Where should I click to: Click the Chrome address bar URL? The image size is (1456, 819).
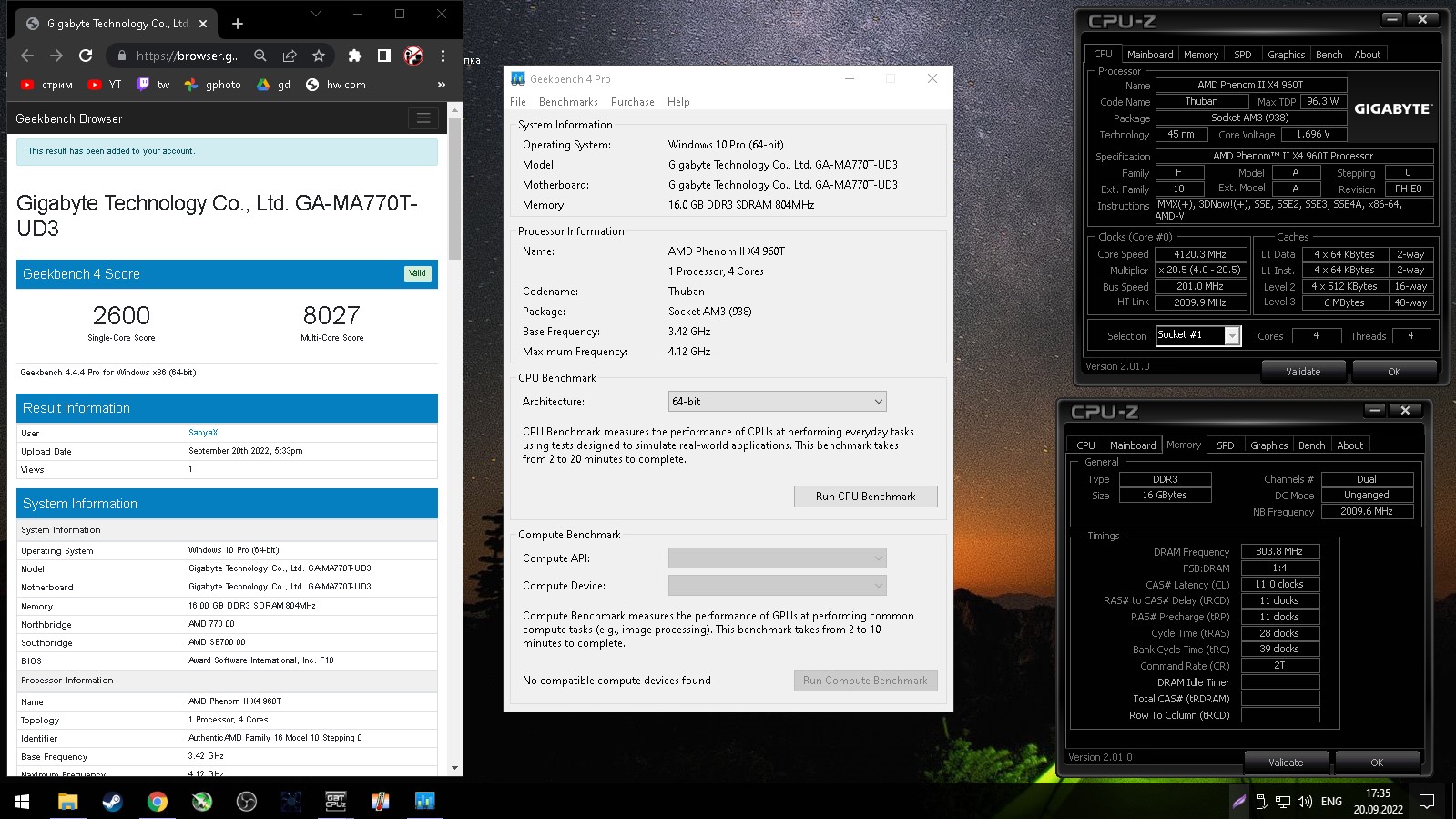tap(188, 56)
